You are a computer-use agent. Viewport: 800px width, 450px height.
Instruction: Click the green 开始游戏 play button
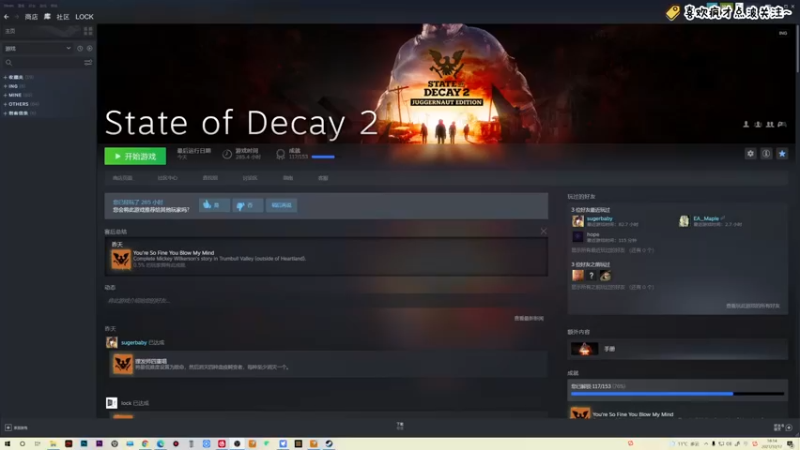[135, 156]
